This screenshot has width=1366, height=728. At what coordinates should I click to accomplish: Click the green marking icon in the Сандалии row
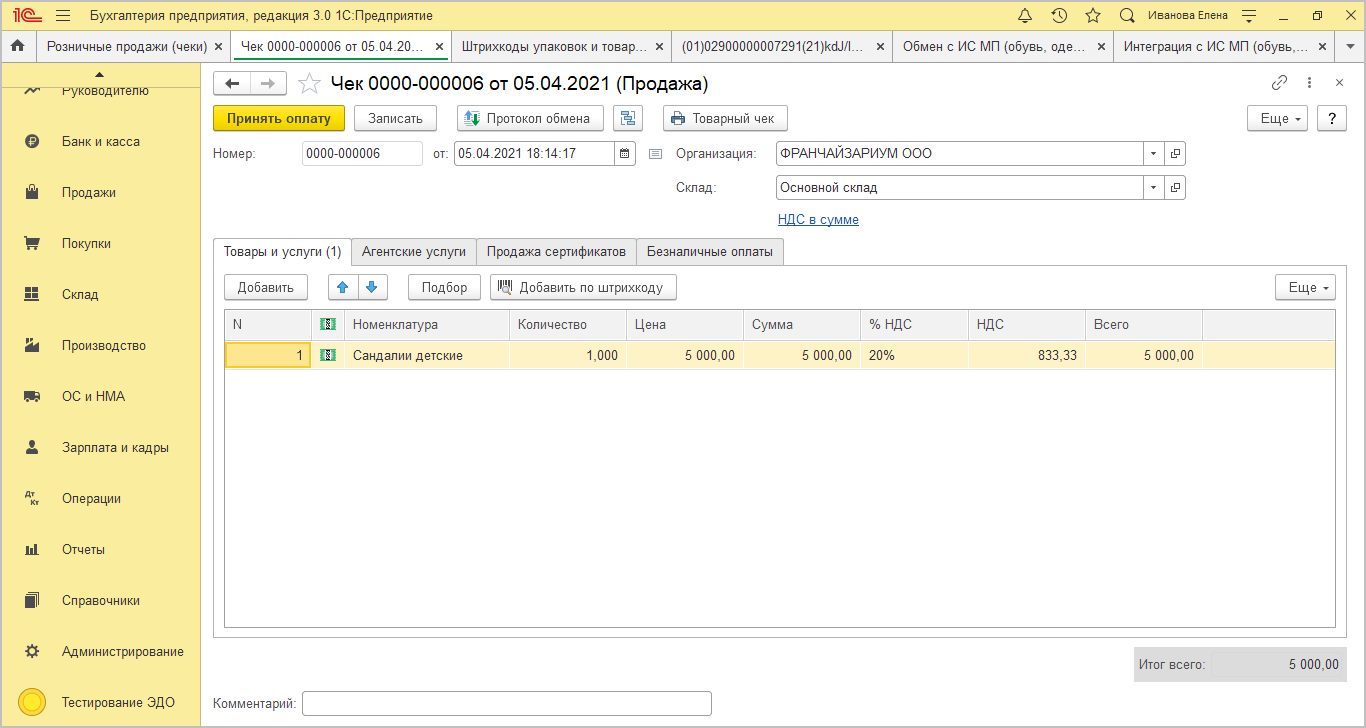point(327,355)
